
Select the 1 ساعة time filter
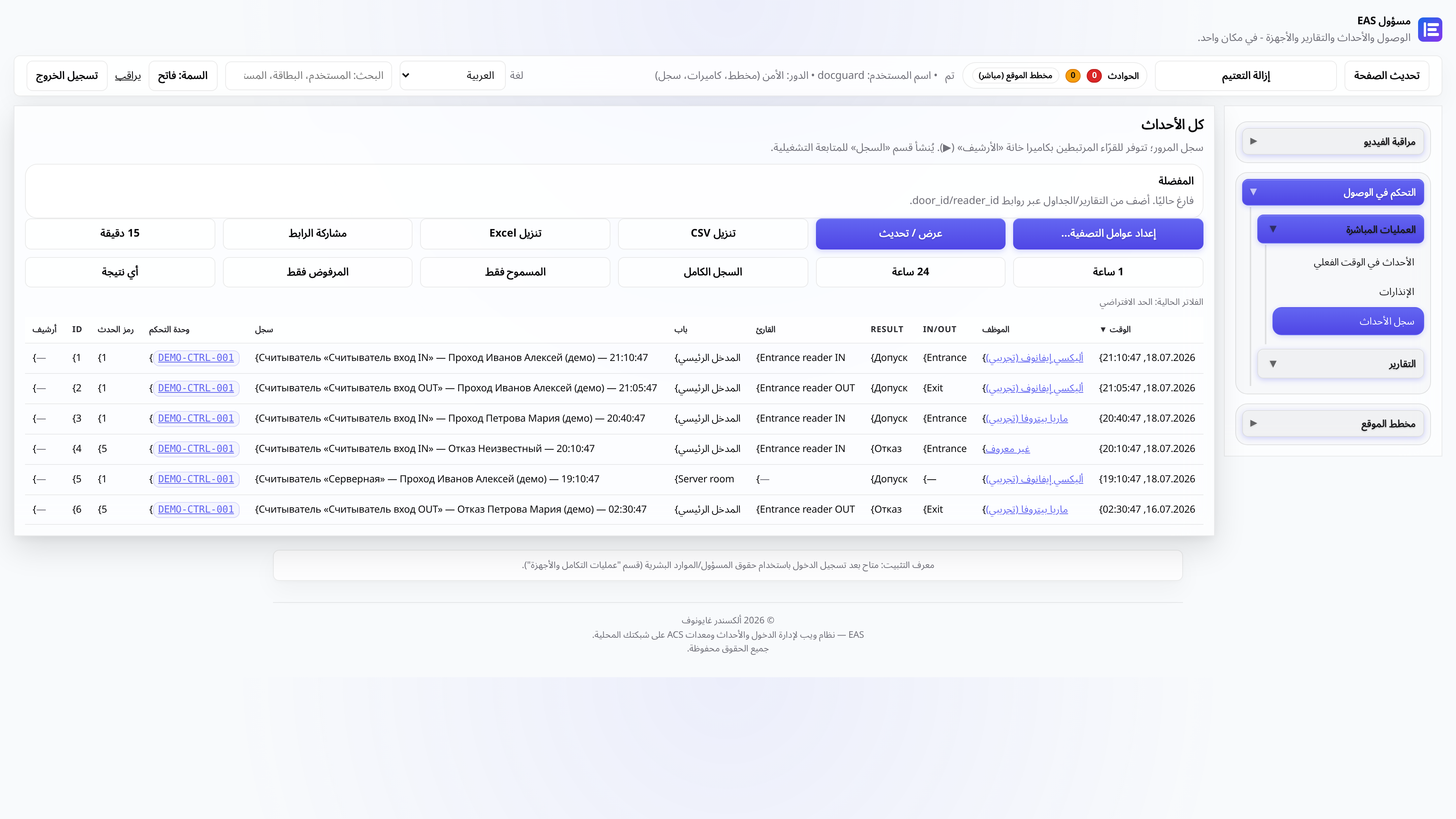pos(1108,272)
